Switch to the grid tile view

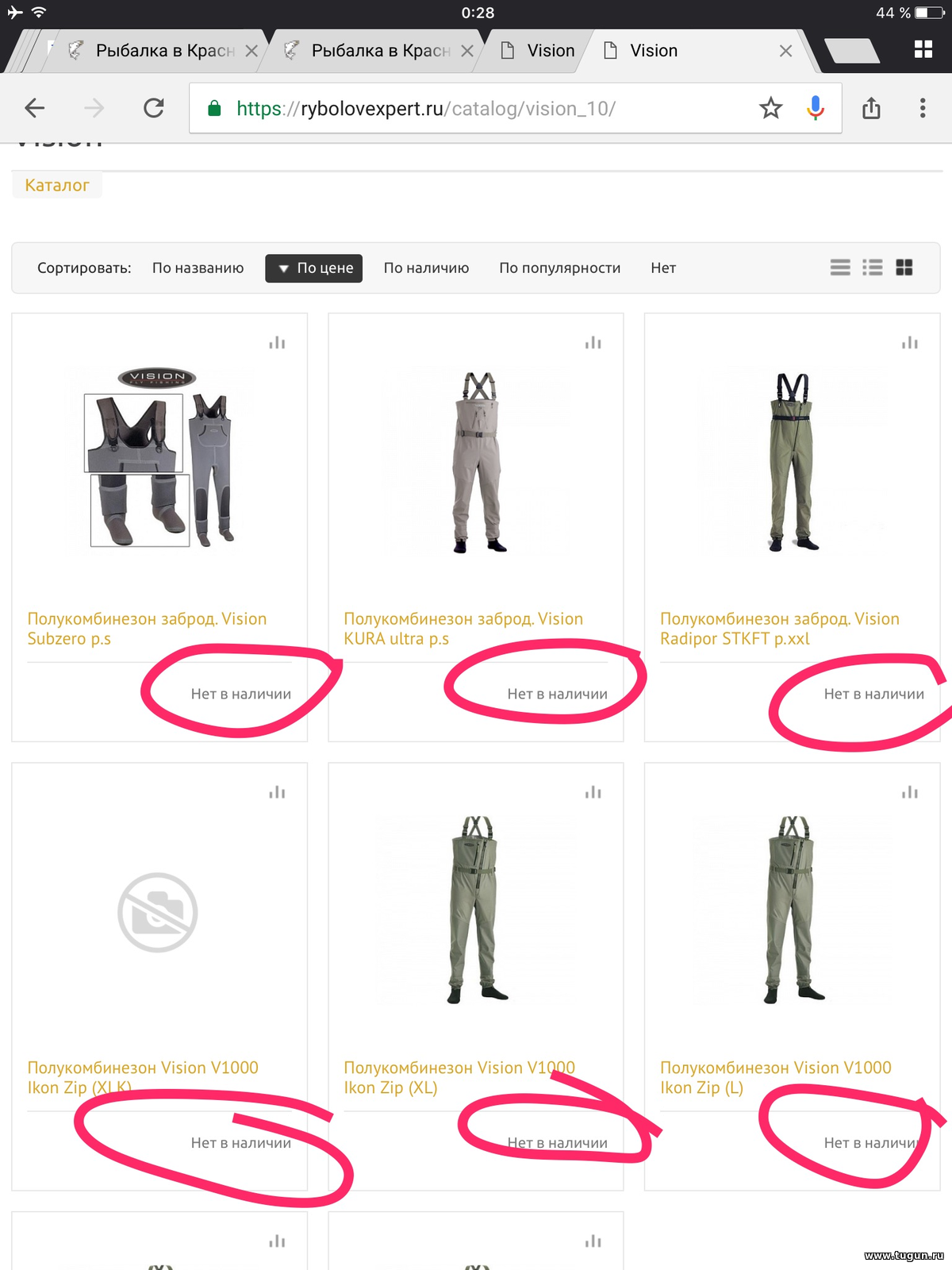pos(904,267)
